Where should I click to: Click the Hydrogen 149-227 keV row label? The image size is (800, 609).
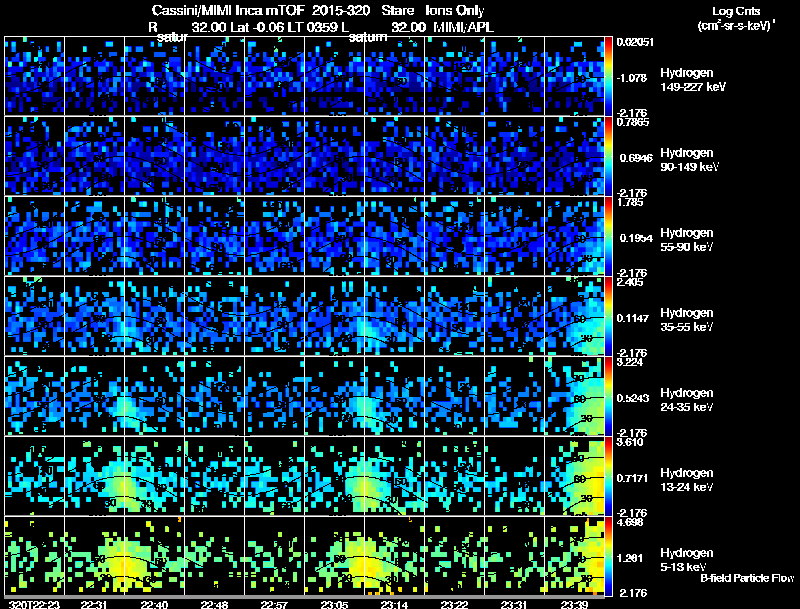point(693,80)
